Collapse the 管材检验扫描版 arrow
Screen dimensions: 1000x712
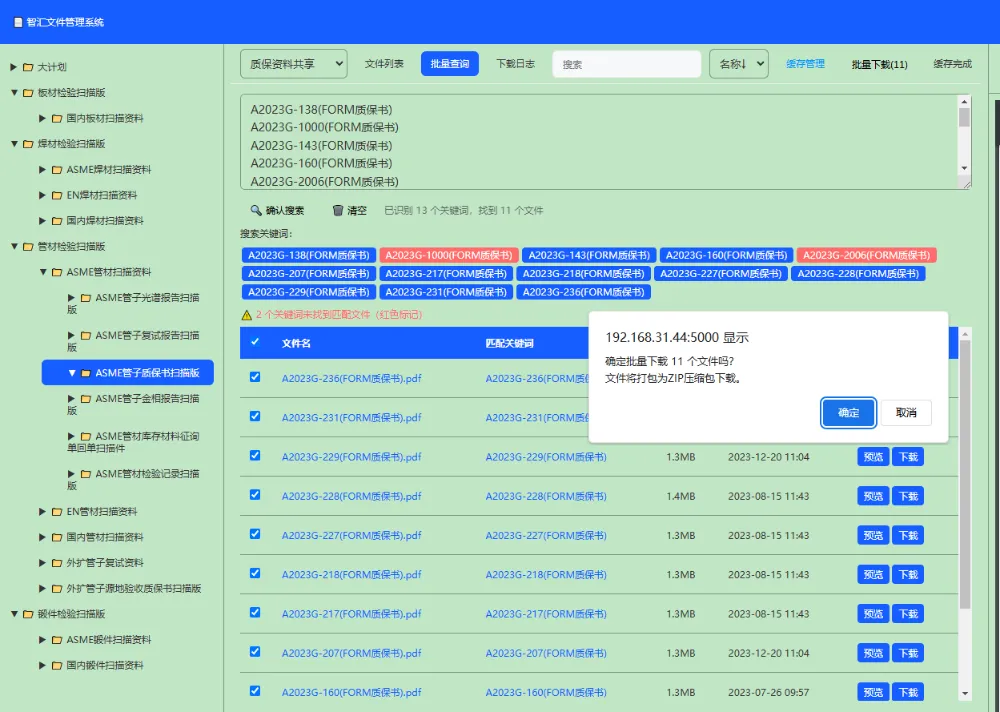point(13,246)
